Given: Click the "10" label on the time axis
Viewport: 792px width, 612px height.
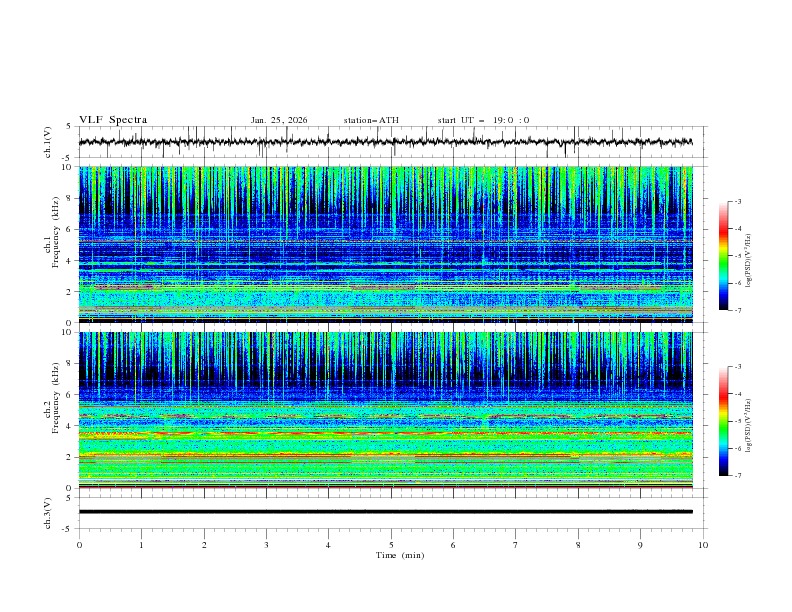Looking at the screenshot, I should (703, 545).
